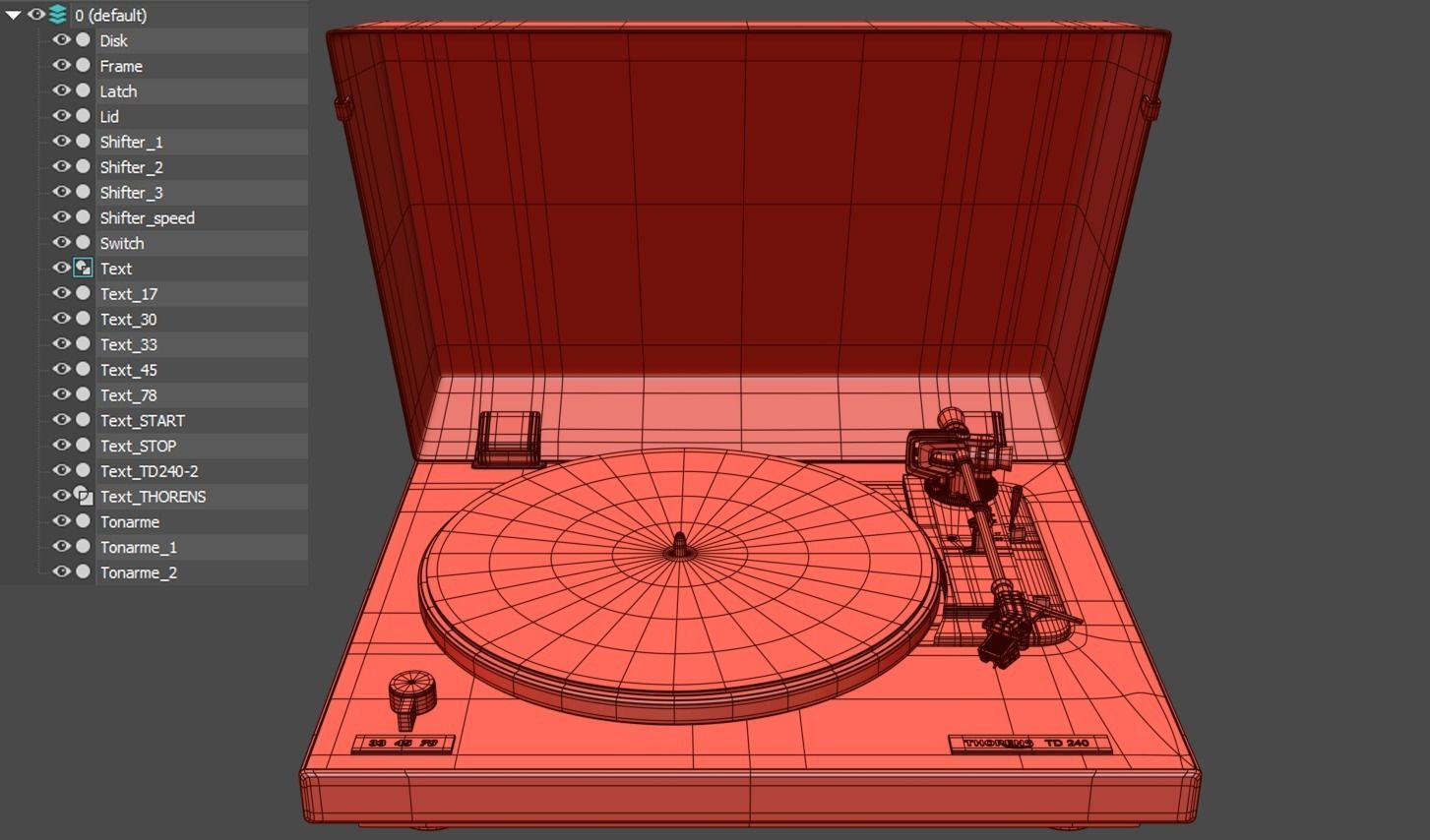Click the object icon for Text_TD240-2
The width and height of the screenshot is (1430, 840).
click(83, 470)
